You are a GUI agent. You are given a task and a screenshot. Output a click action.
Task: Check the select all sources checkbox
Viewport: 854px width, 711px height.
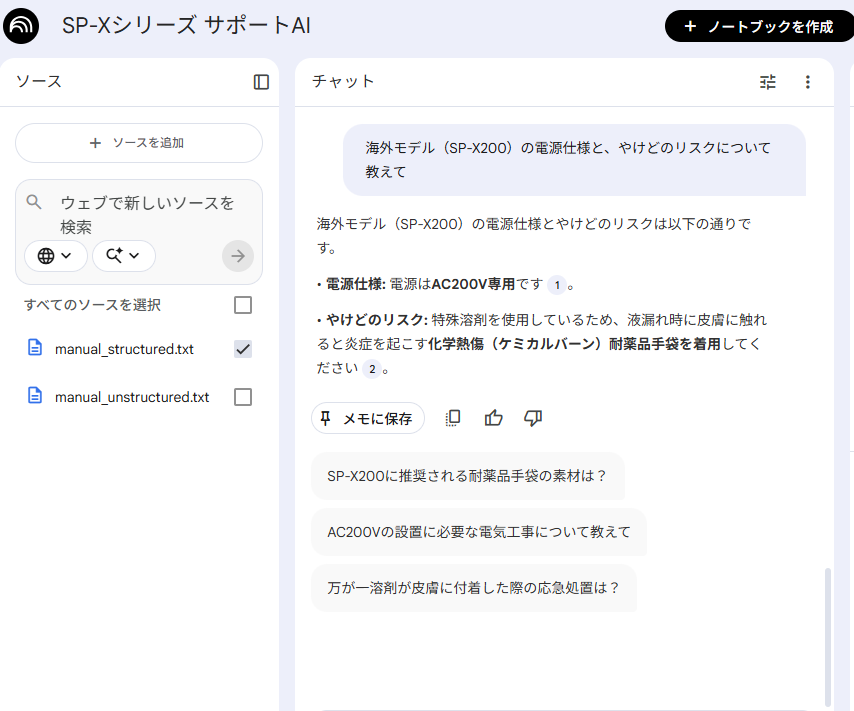242,305
